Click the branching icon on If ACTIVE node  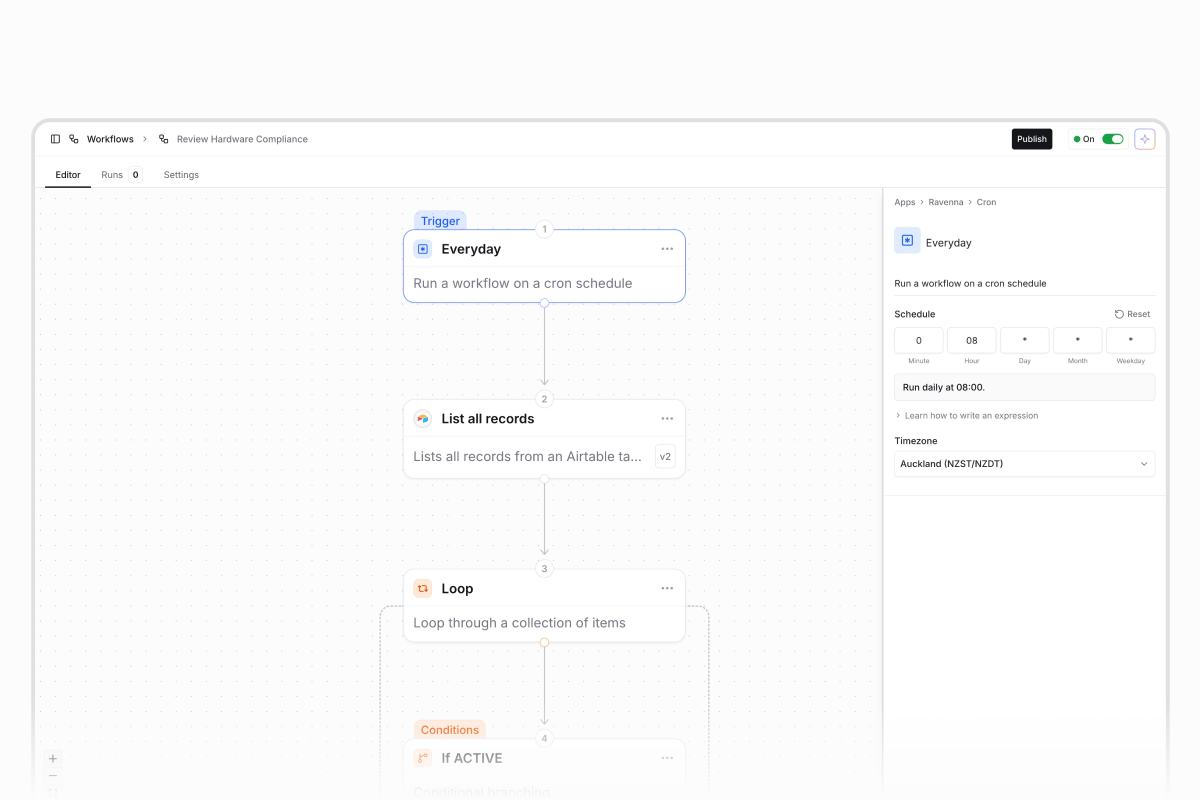(423, 758)
